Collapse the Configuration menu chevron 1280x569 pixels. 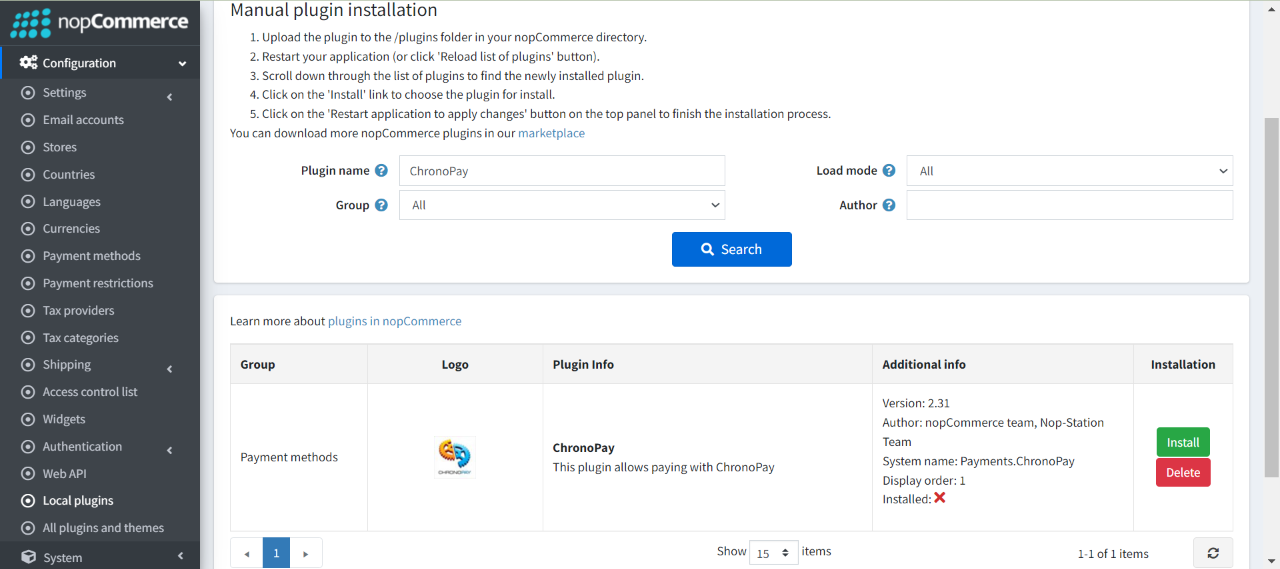pyautogui.click(x=182, y=64)
